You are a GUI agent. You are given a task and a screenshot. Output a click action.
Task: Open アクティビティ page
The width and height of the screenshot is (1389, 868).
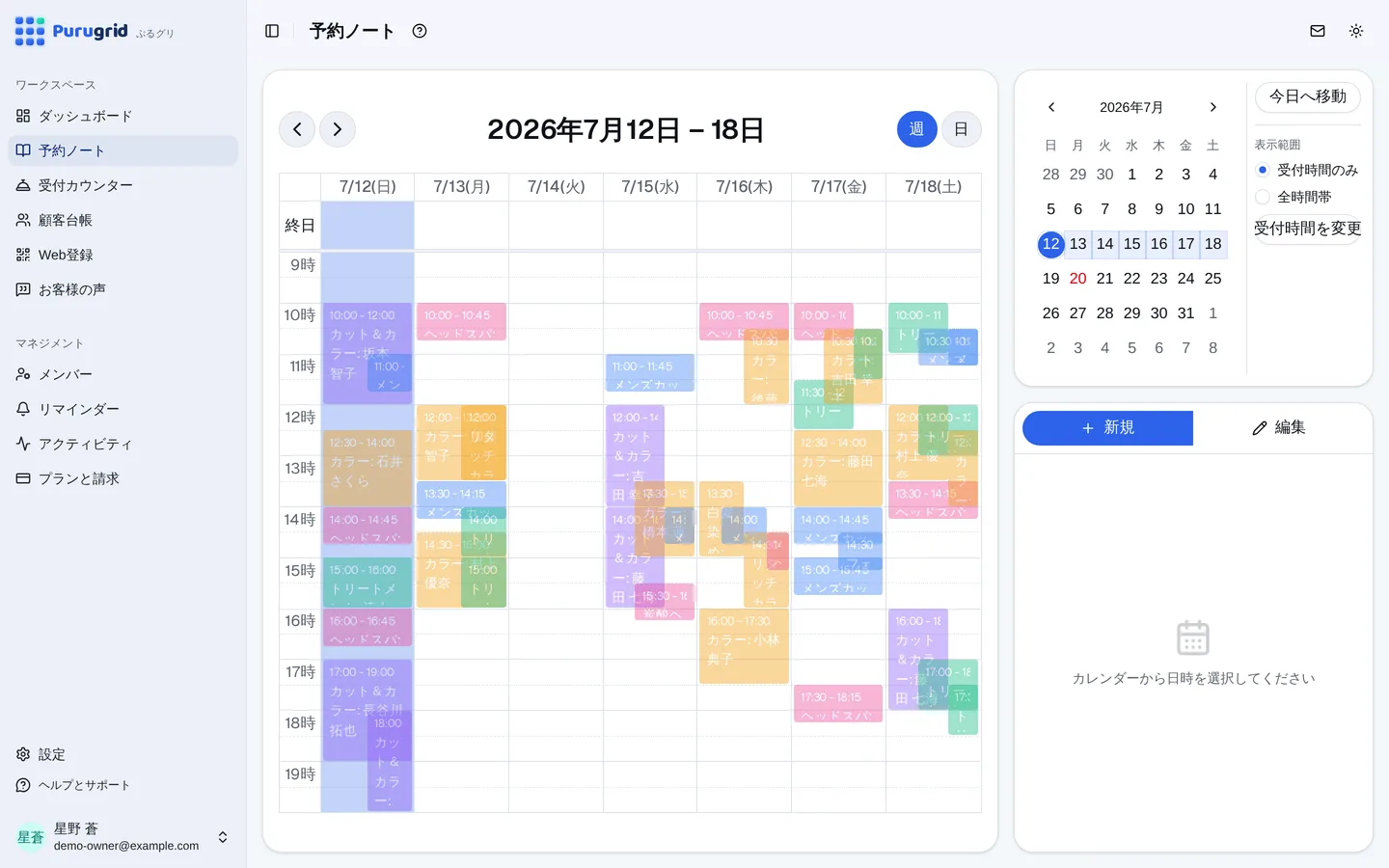pyautogui.click(x=123, y=444)
